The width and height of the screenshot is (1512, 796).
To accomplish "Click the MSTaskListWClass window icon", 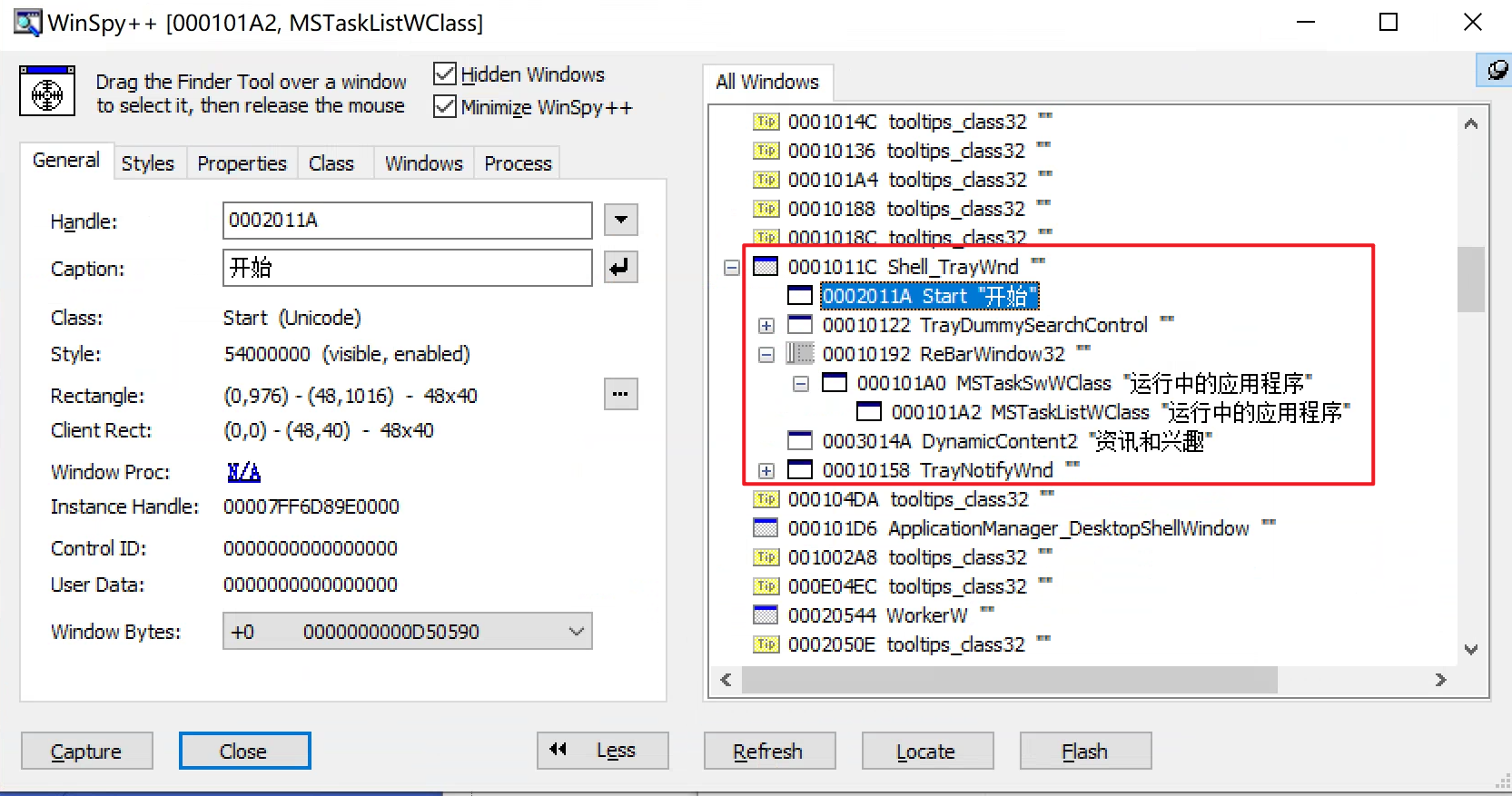I will click(869, 412).
